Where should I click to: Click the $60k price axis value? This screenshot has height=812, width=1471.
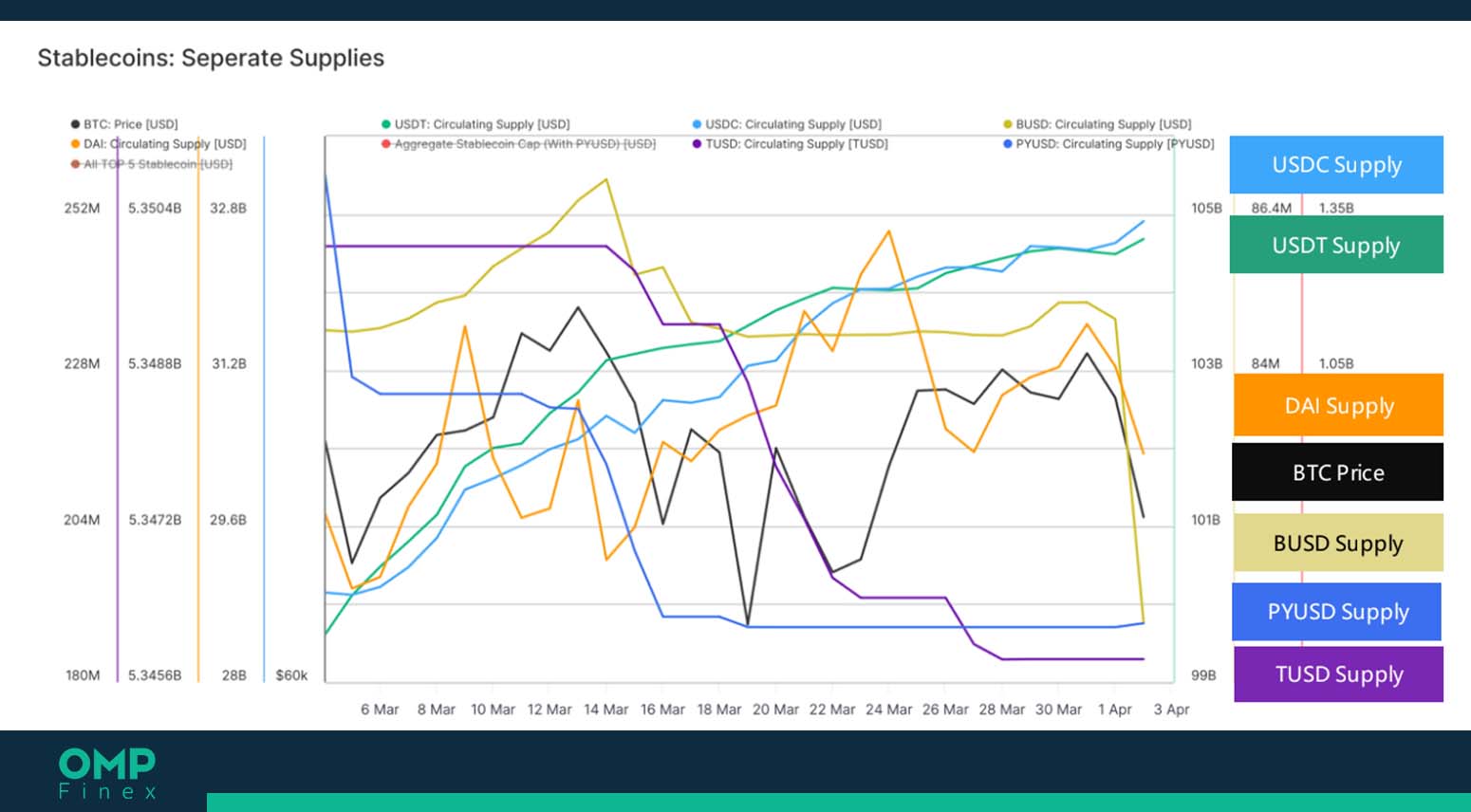(291, 675)
